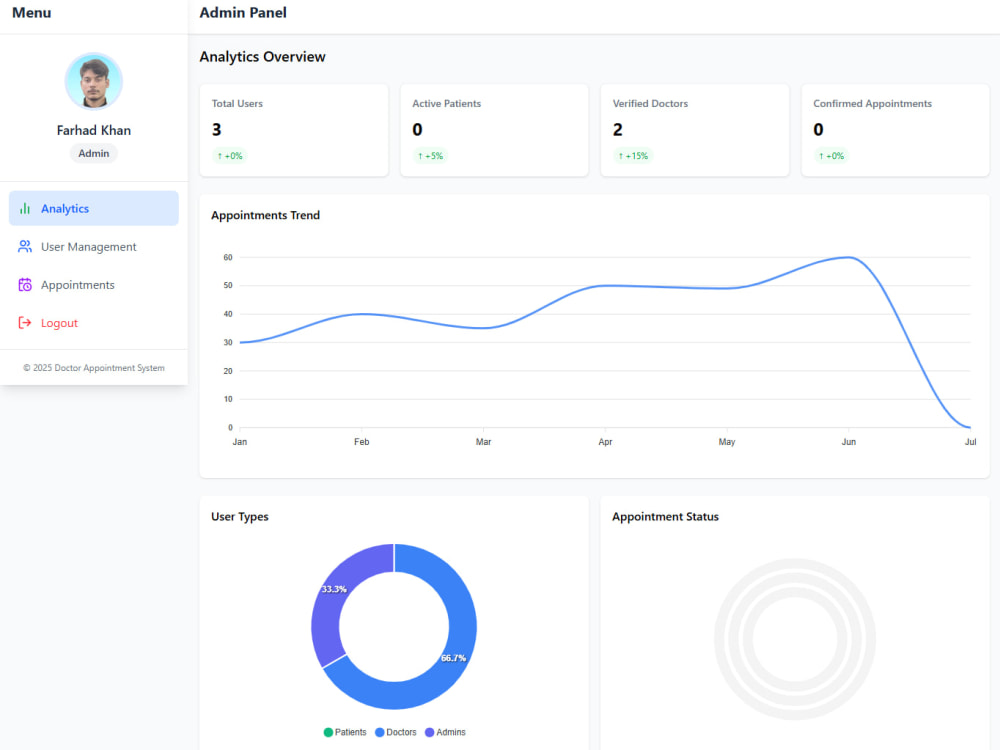Click the Analytics Overview heading
Viewport: 1000px width, 750px height.
[262, 57]
